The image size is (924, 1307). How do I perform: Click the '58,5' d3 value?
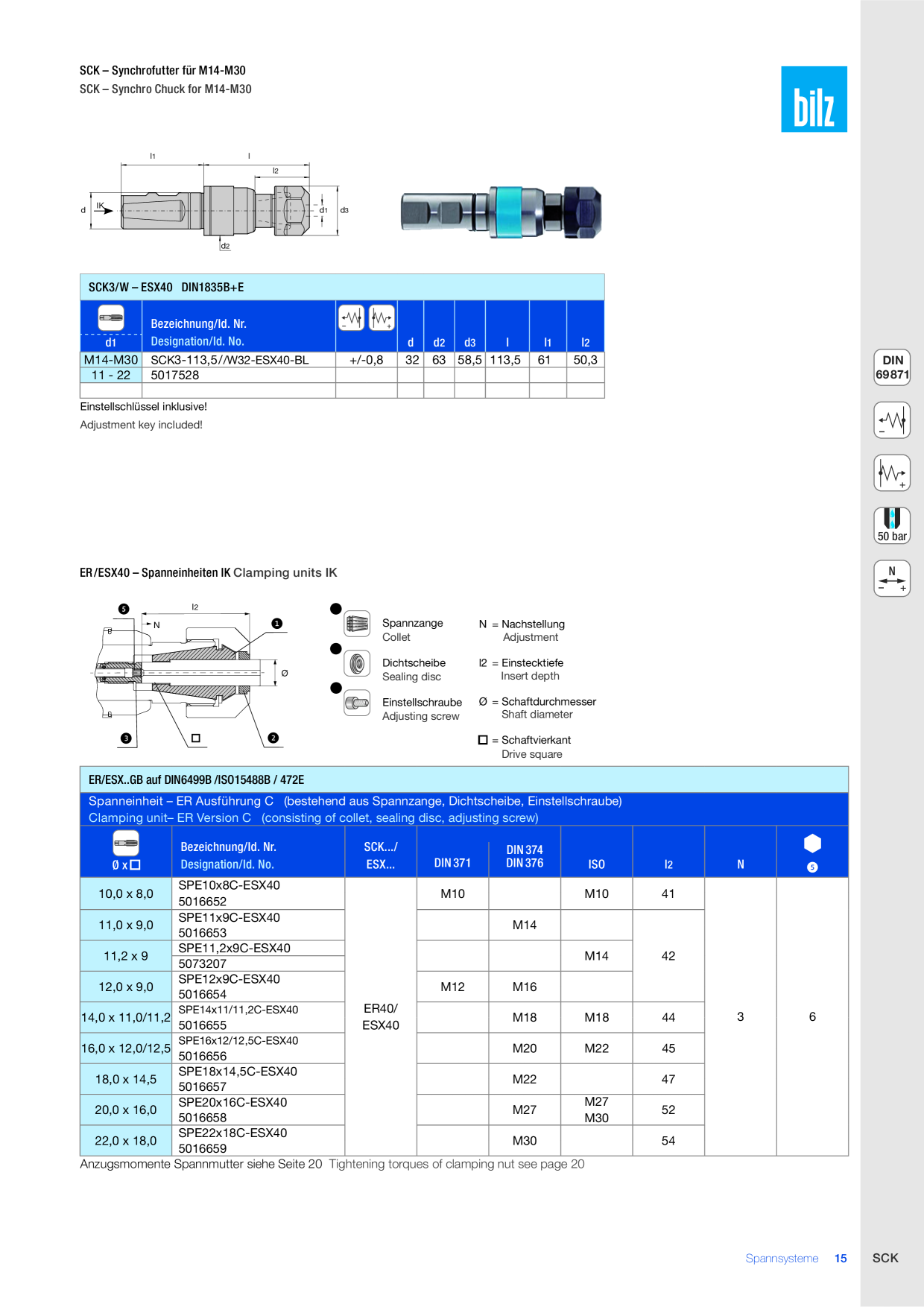469,360
